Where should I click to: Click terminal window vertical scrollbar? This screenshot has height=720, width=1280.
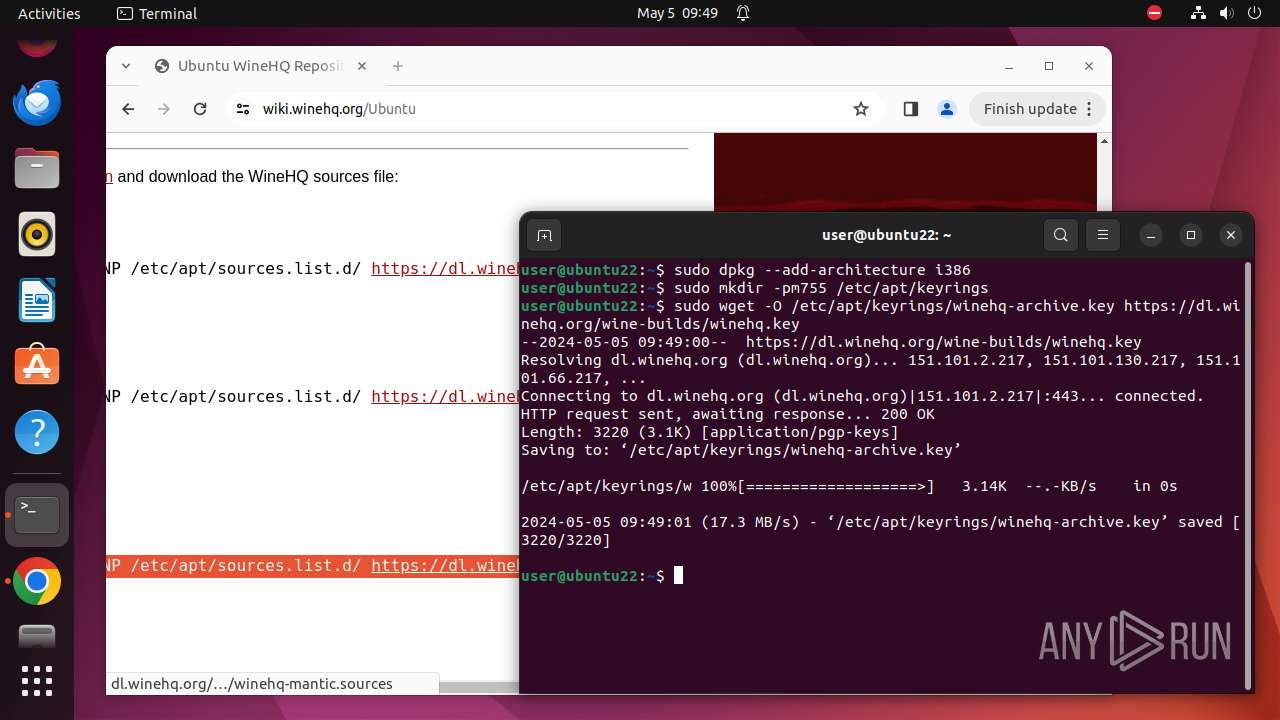[1247, 475]
